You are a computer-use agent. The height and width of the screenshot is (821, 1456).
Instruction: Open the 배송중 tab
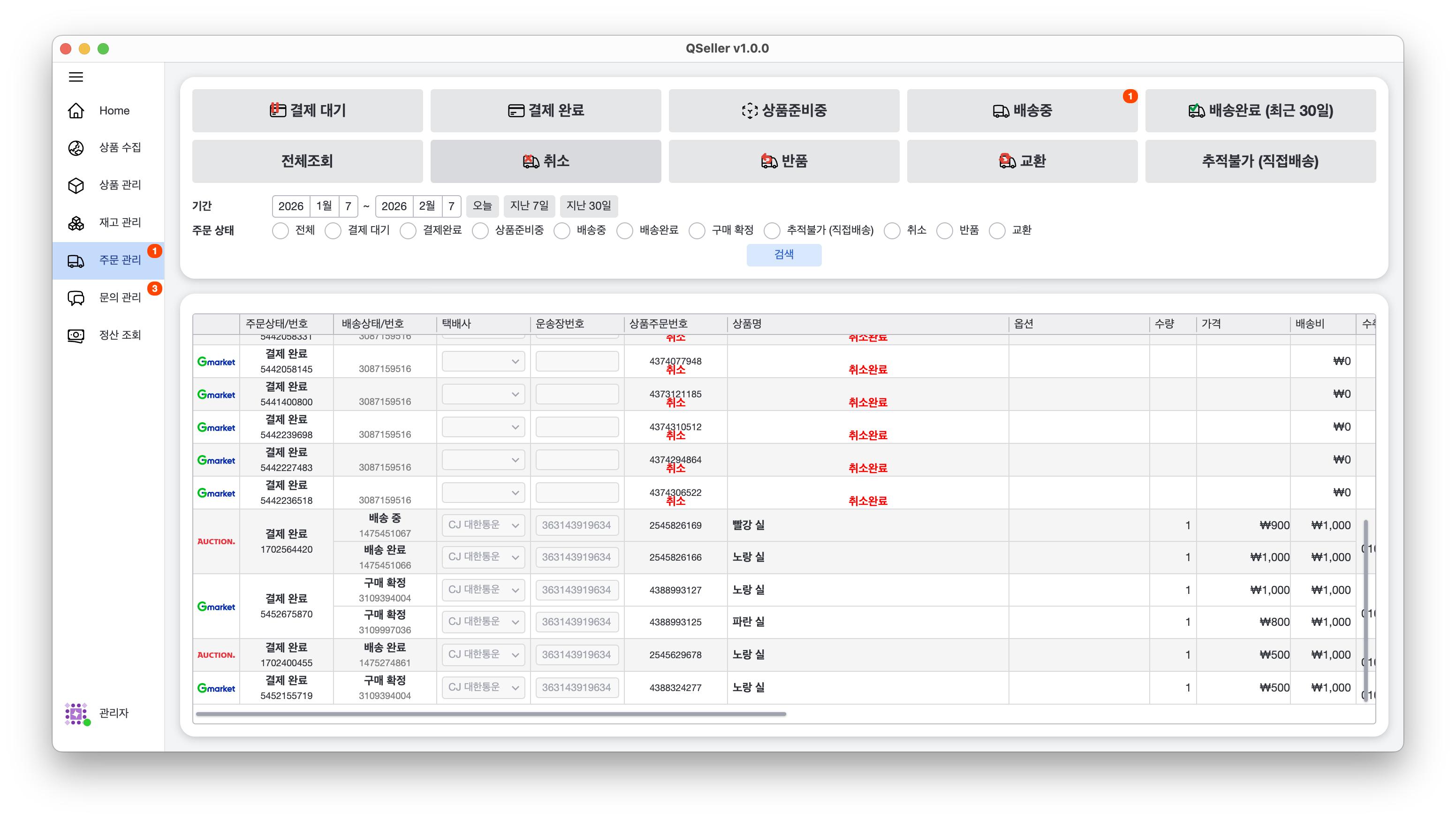coord(1022,110)
